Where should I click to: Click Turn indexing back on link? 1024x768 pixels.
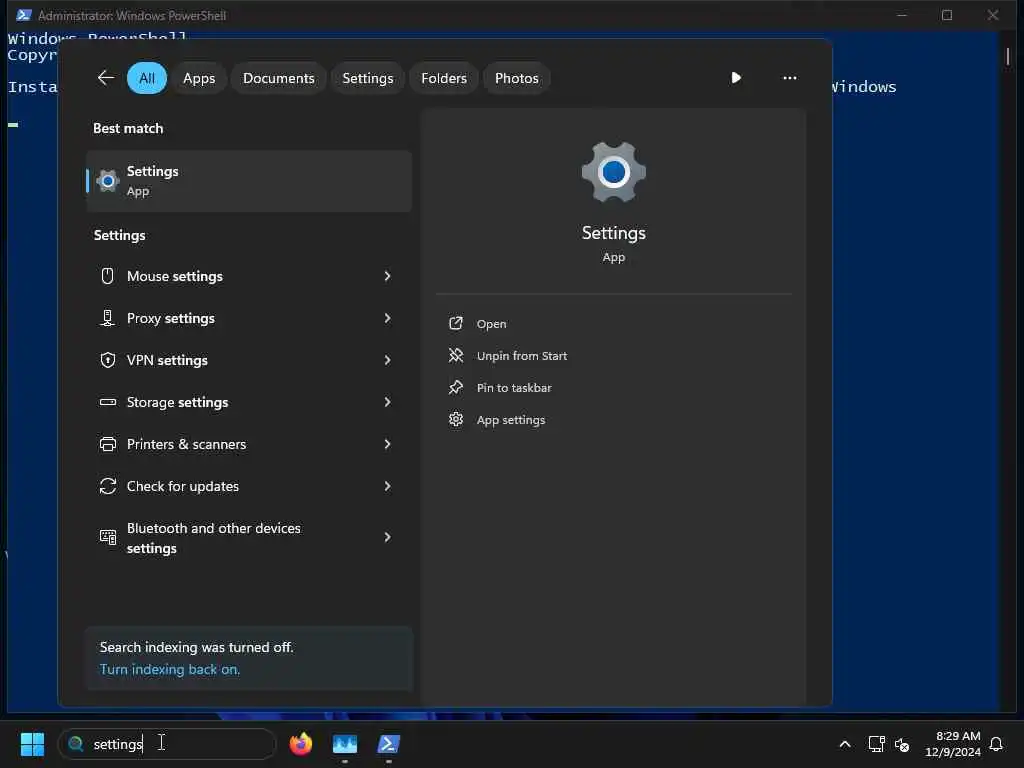tap(170, 669)
